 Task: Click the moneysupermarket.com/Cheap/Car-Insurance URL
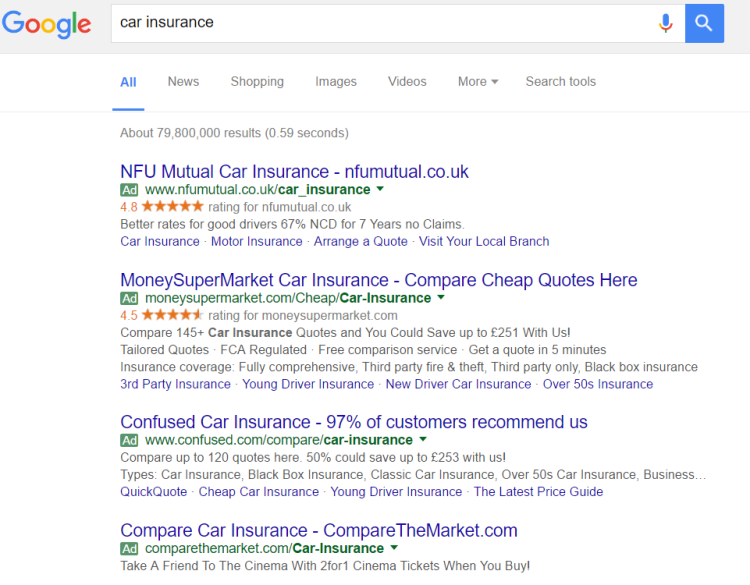point(288,298)
